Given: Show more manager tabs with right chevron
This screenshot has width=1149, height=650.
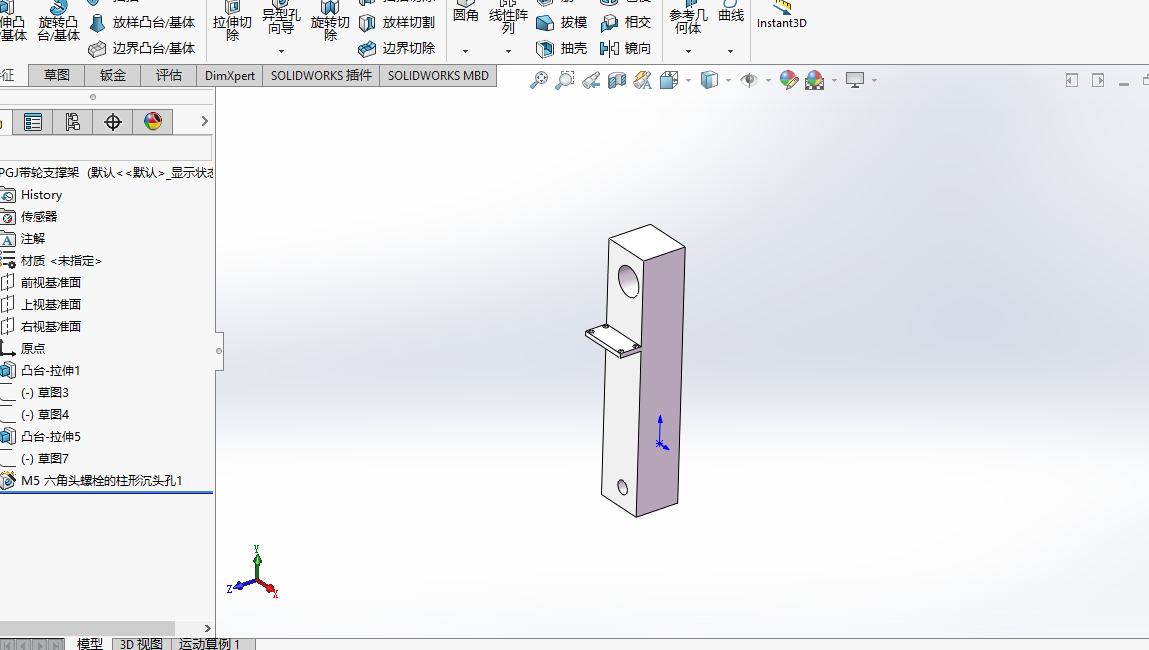Looking at the screenshot, I should [204, 122].
